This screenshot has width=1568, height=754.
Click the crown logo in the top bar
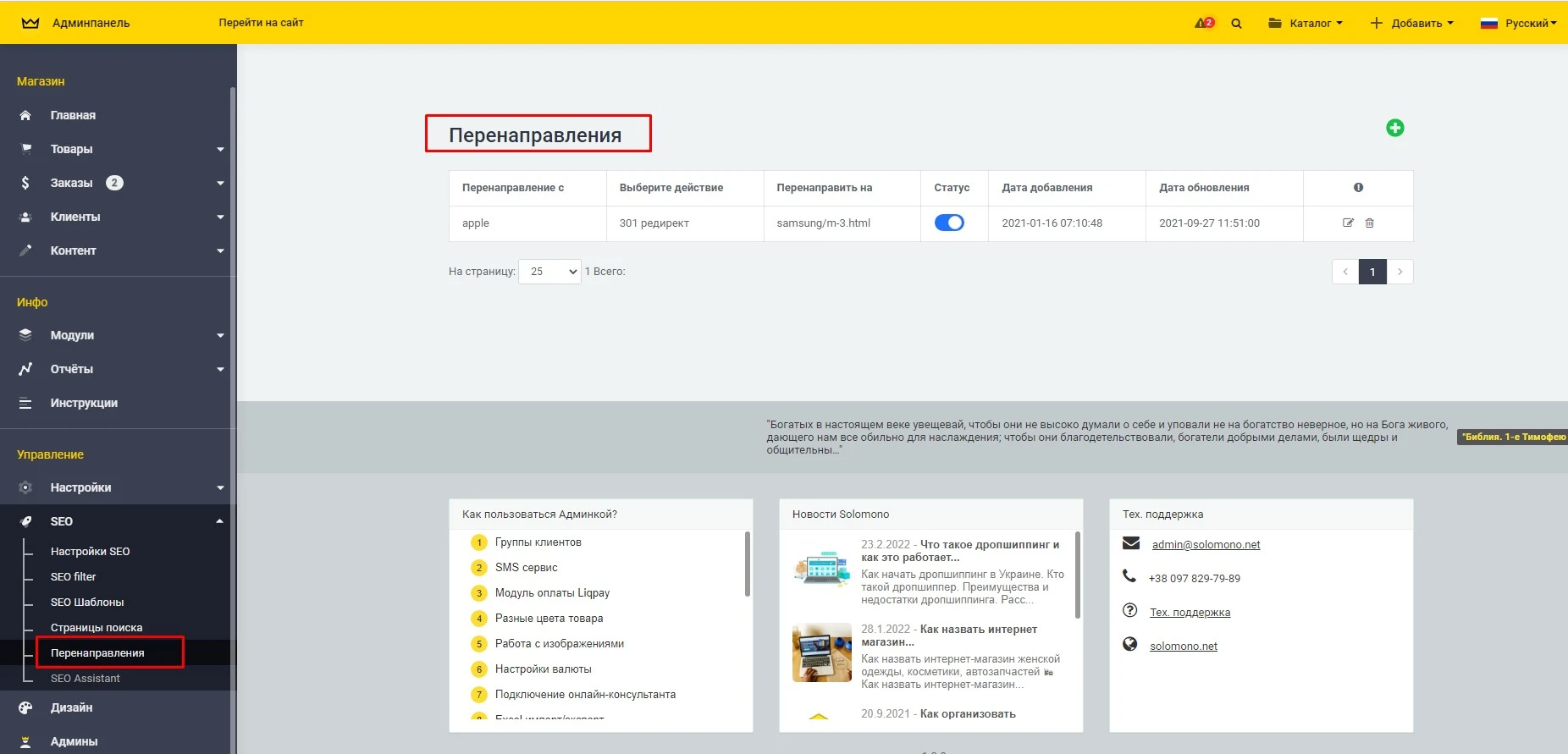click(x=30, y=23)
